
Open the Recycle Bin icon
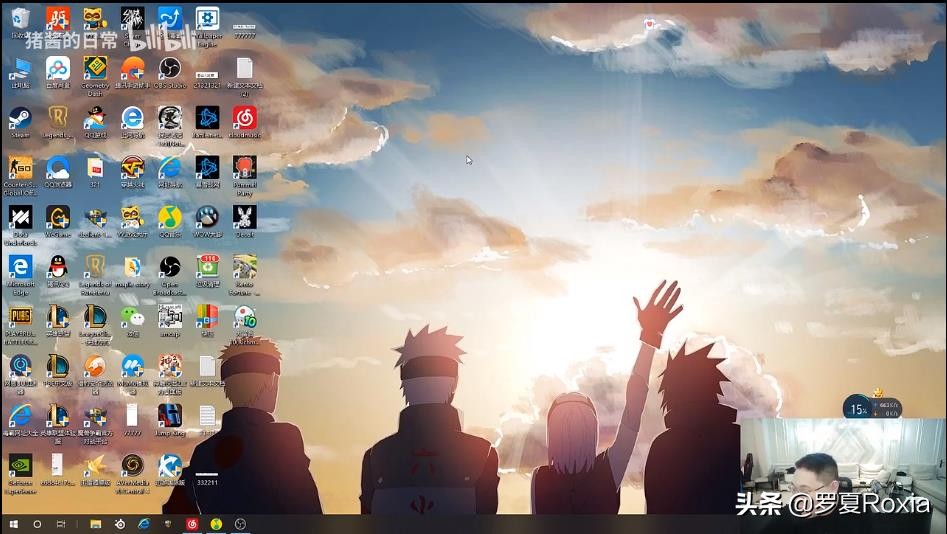20,19
